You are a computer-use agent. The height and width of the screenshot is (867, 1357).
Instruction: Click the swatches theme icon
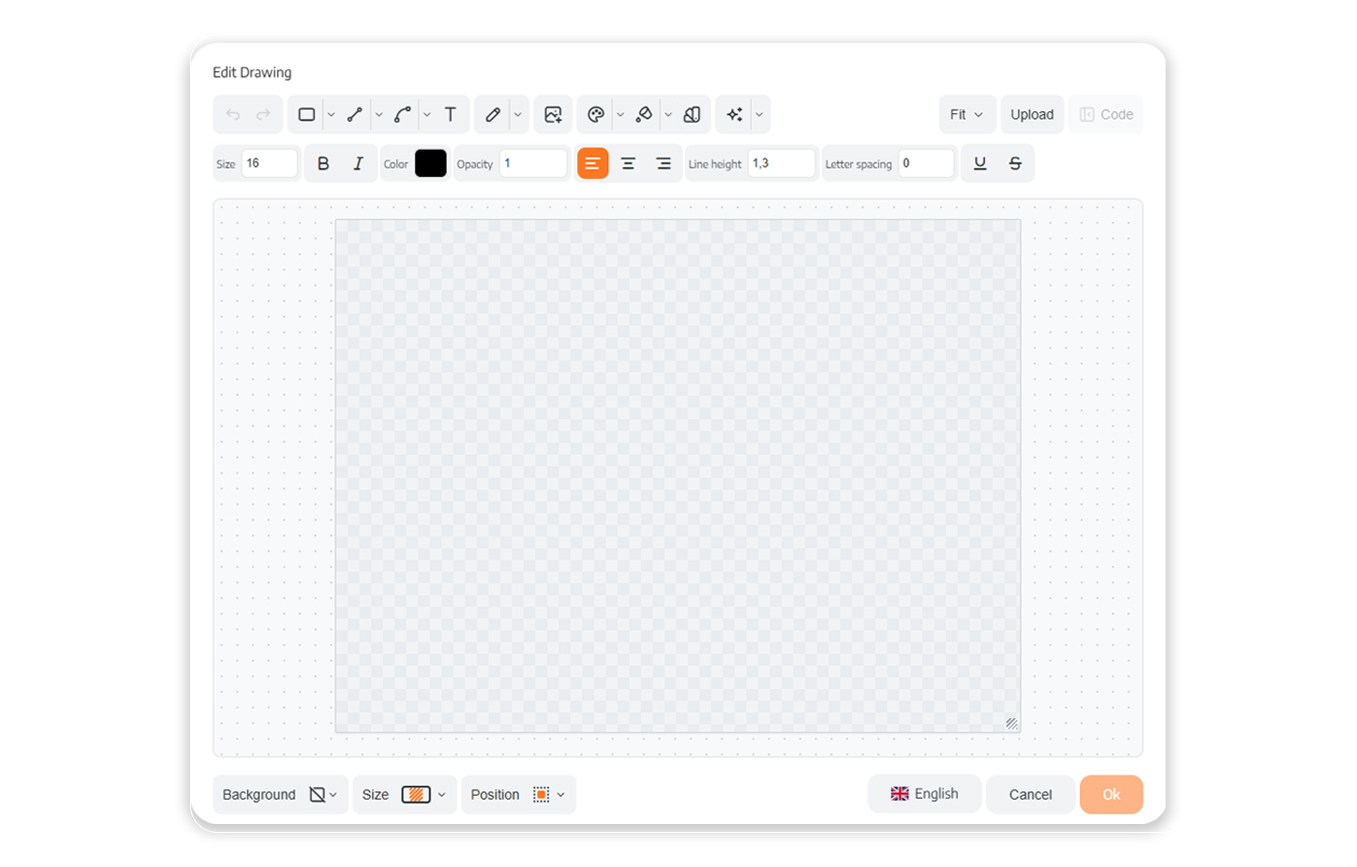691,115
